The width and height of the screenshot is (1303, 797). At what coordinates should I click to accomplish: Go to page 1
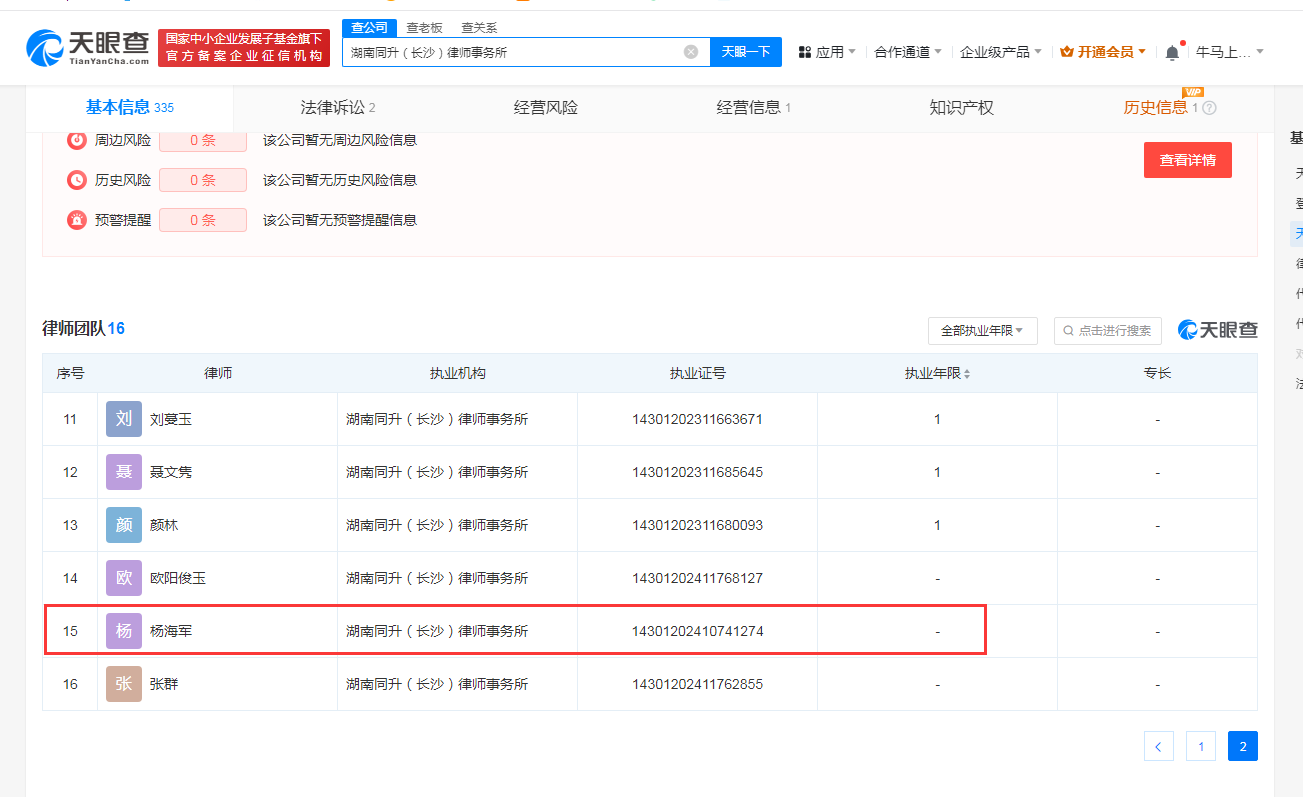tap(1201, 746)
